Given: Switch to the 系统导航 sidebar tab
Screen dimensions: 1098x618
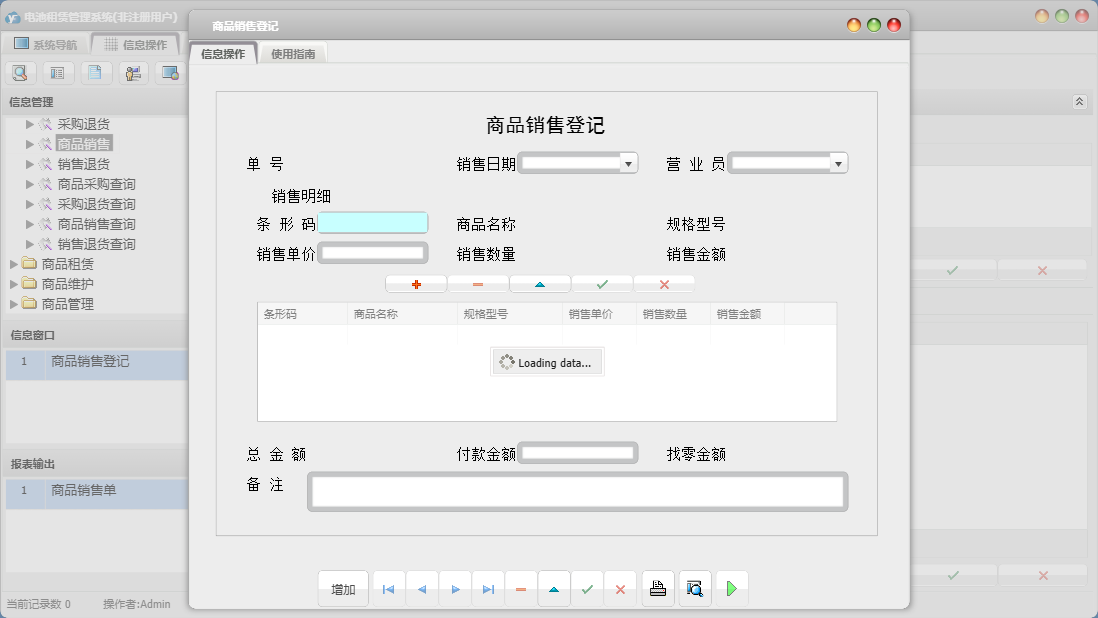Looking at the screenshot, I should (x=47, y=43).
